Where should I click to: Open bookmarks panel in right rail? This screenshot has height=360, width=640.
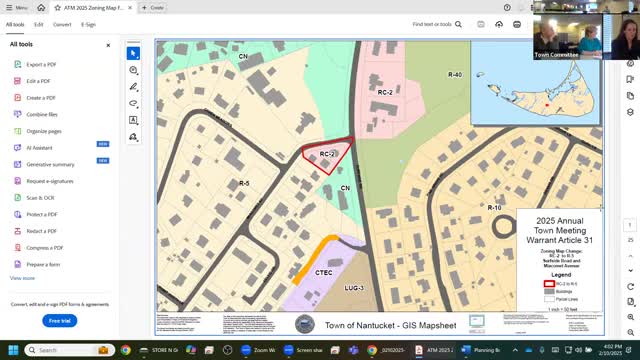pos(630,79)
